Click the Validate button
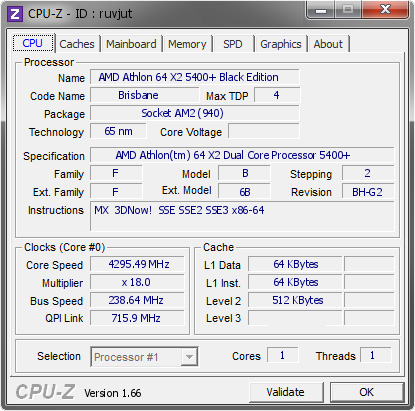 [x=286, y=392]
